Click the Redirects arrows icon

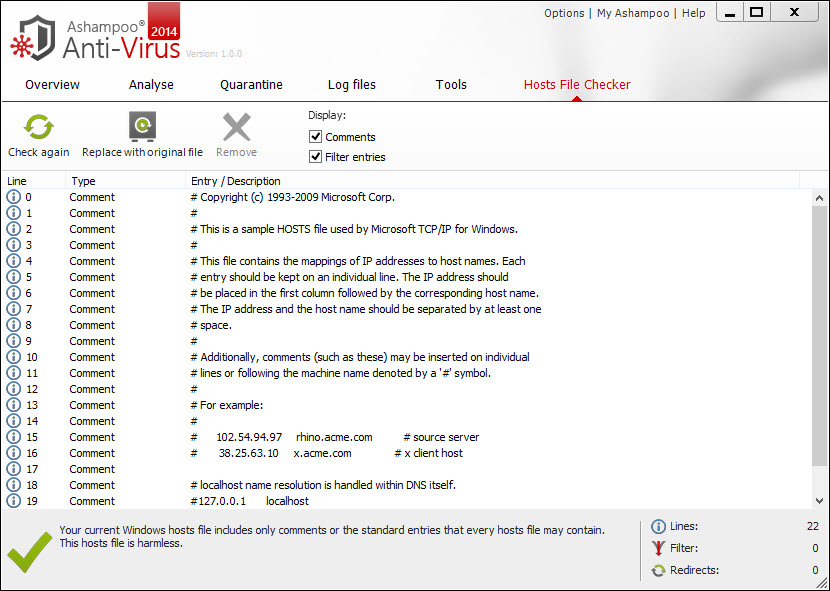click(658, 570)
